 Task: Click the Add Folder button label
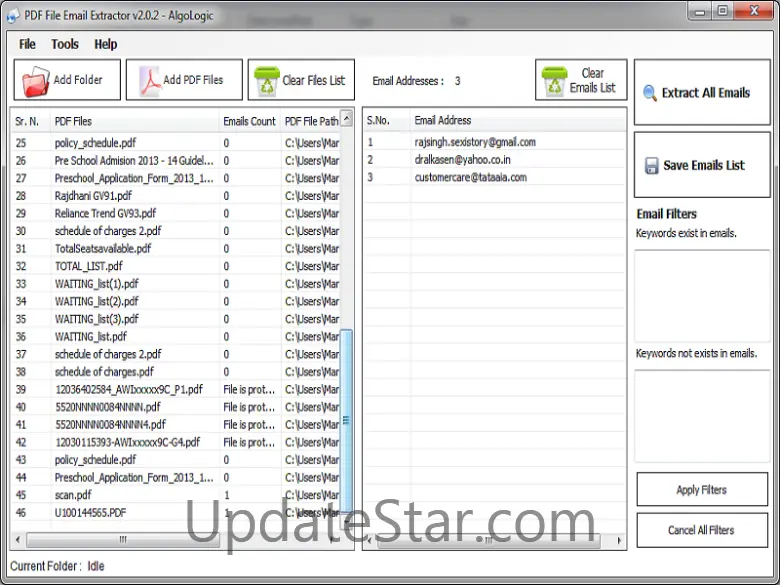pos(78,80)
